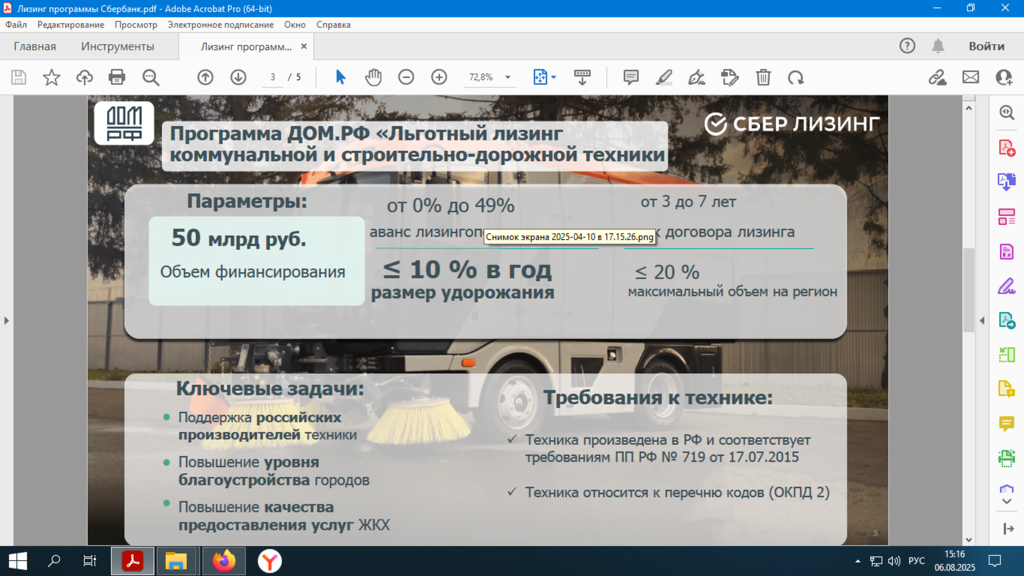Image resolution: width=1024 pixels, height=576 pixels.
Task: Open the Print Production tool in right pane
Action: [1006, 458]
